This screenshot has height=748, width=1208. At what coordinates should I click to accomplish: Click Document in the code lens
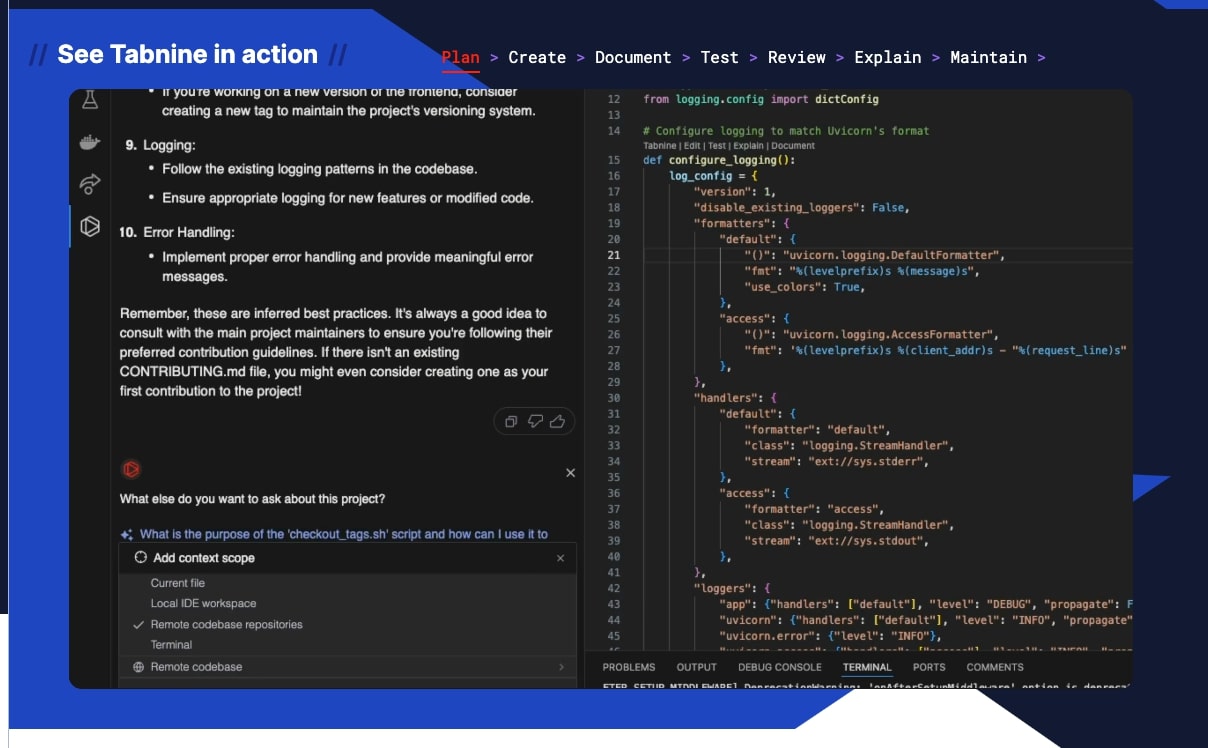pyautogui.click(x=792, y=146)
